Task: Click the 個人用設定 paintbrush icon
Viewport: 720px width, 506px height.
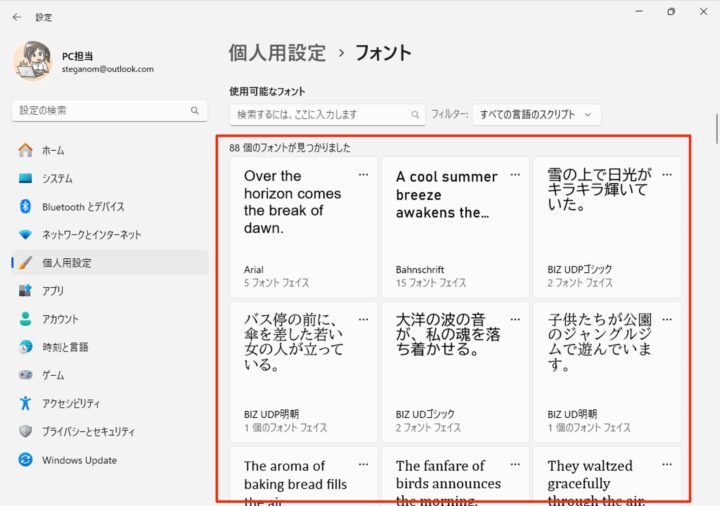Action: pyautogui.click(x=25, y=263)
